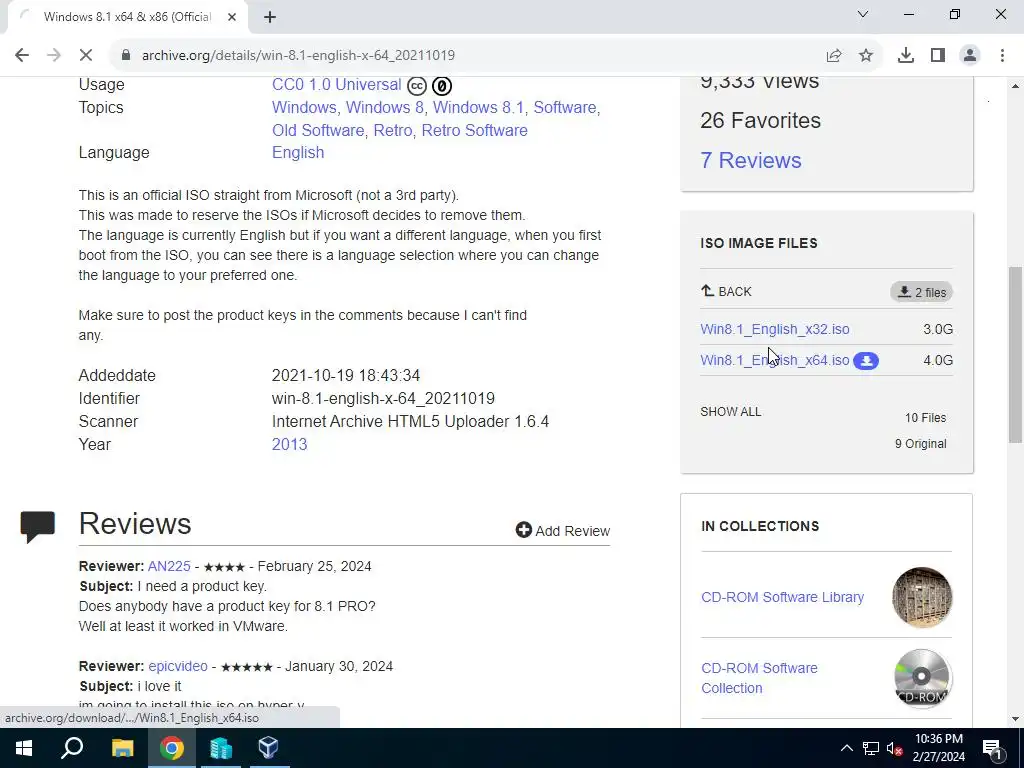The height and width of the screenshot is (768, 1024).
Task: Select the Windows 8.1 browser tab
Action: 127,17
